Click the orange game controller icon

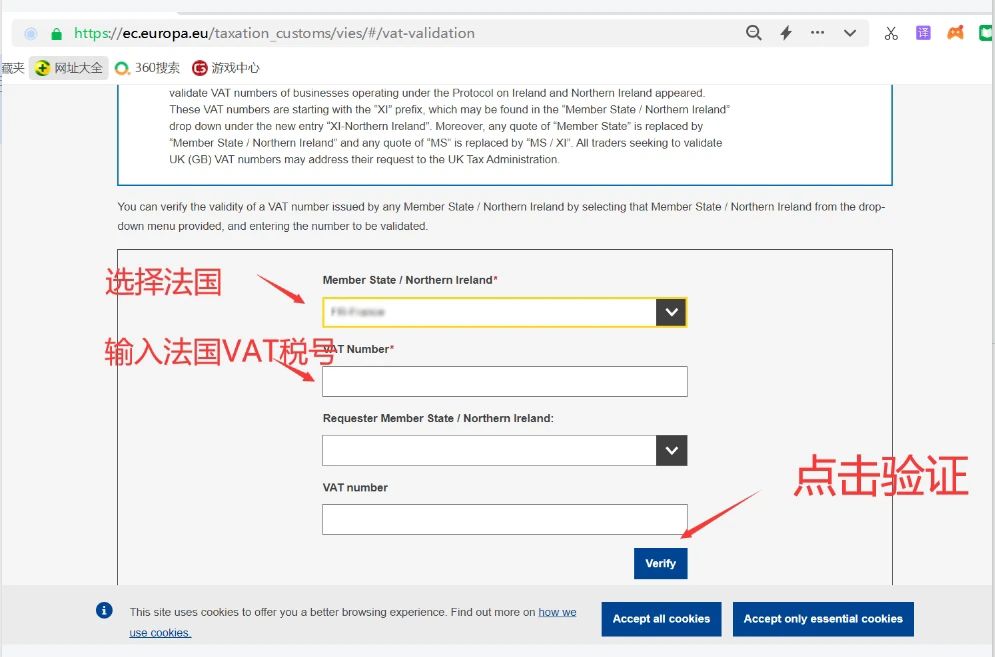coord(955,32)
